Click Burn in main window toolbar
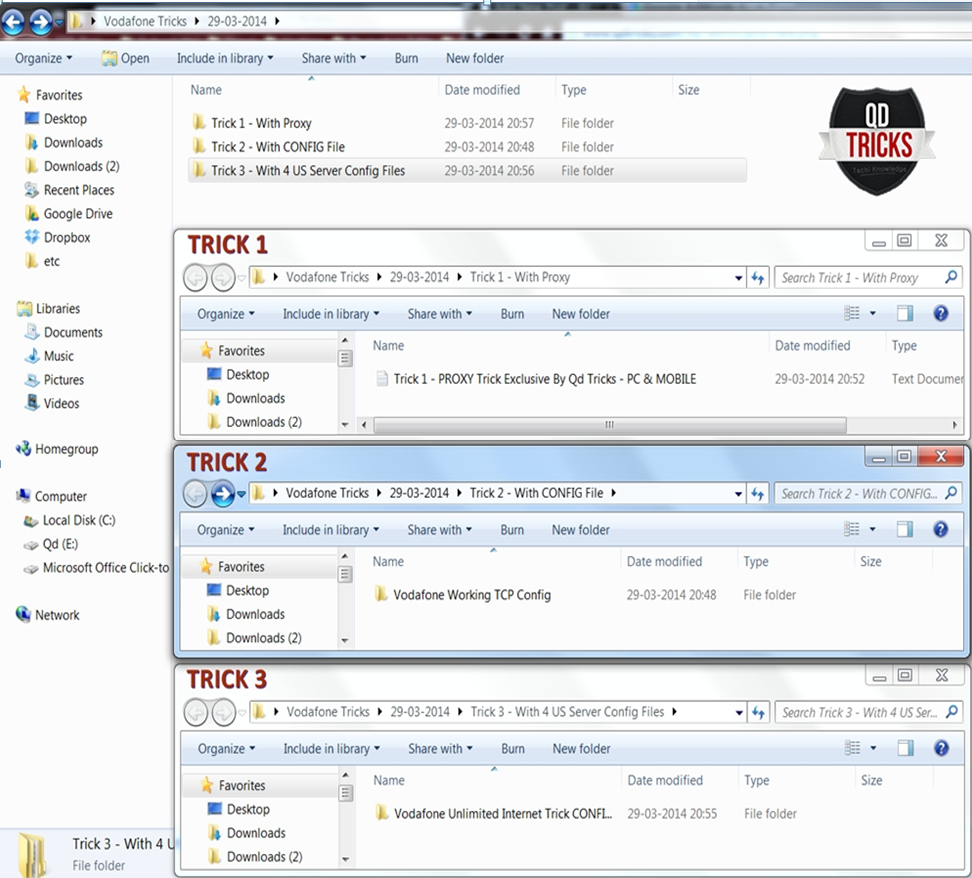This screenshot has width=972, height=878. pos(406,58)
